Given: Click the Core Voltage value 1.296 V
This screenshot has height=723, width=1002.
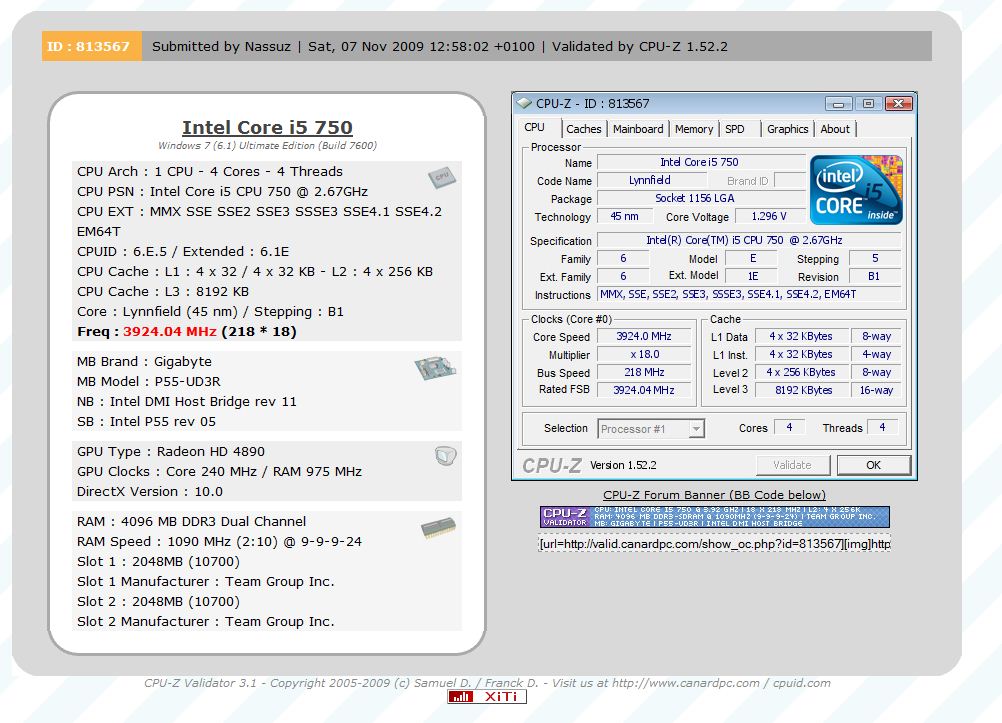Looking at the screenshot, I should tap(769, 216).
